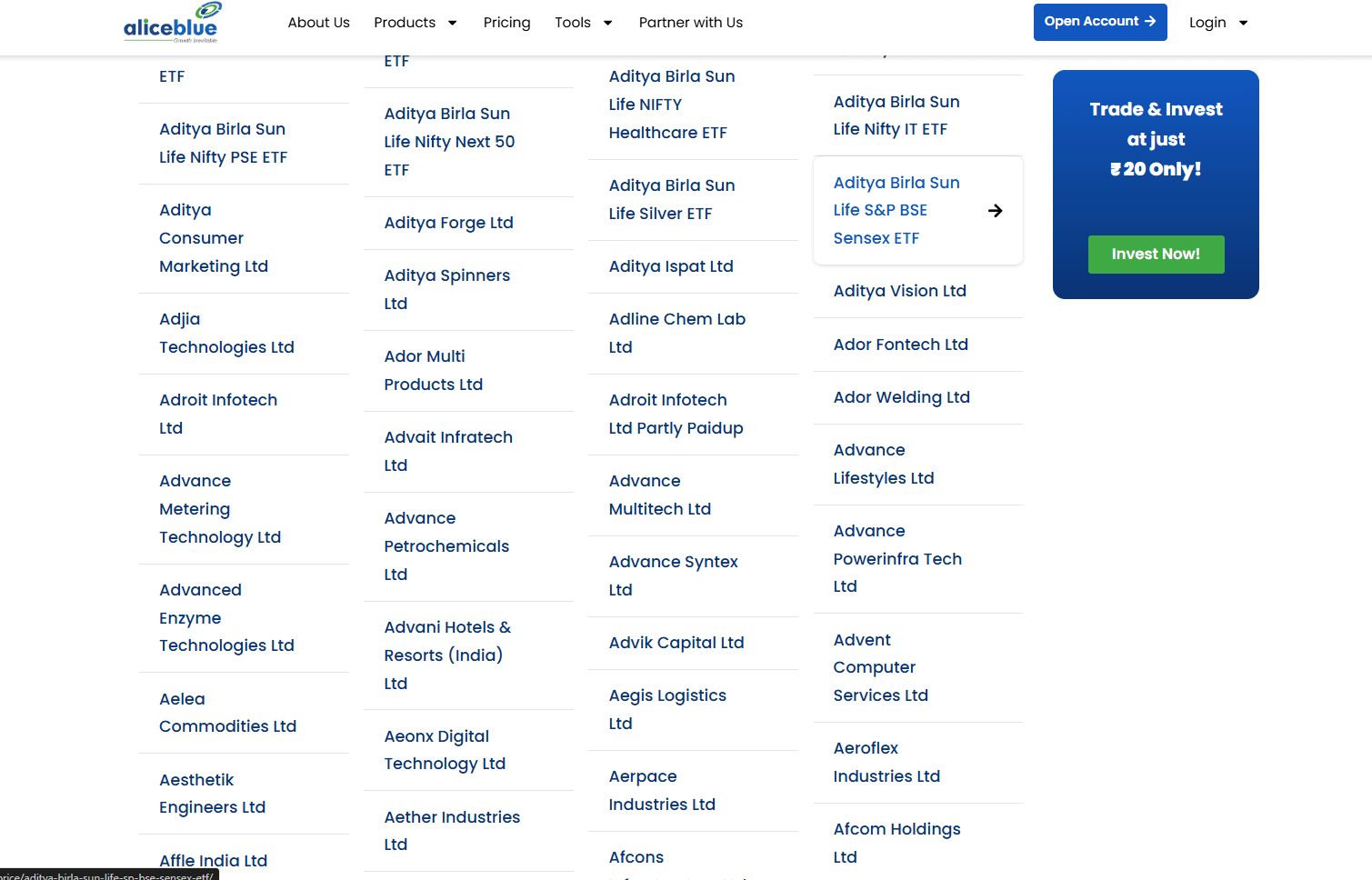Click Advik Capital Ltd link

(x=676, y=643)
